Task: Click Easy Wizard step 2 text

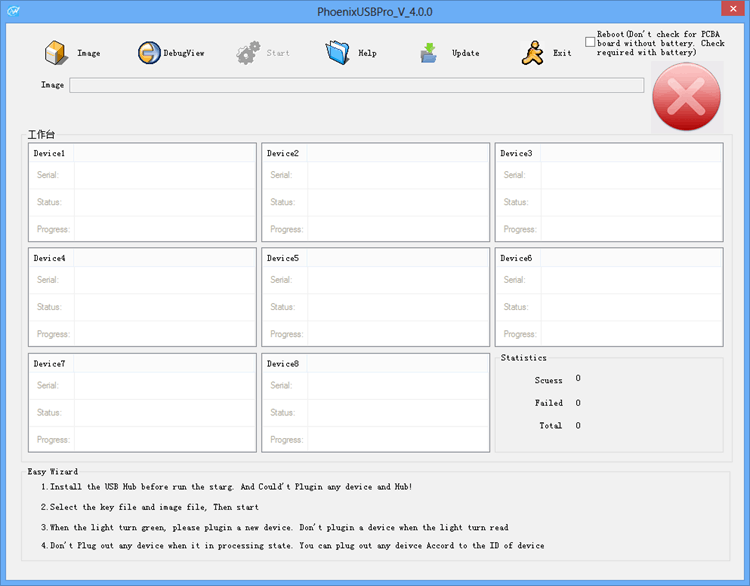Action: pyautogui.click(x=149, y=507)
